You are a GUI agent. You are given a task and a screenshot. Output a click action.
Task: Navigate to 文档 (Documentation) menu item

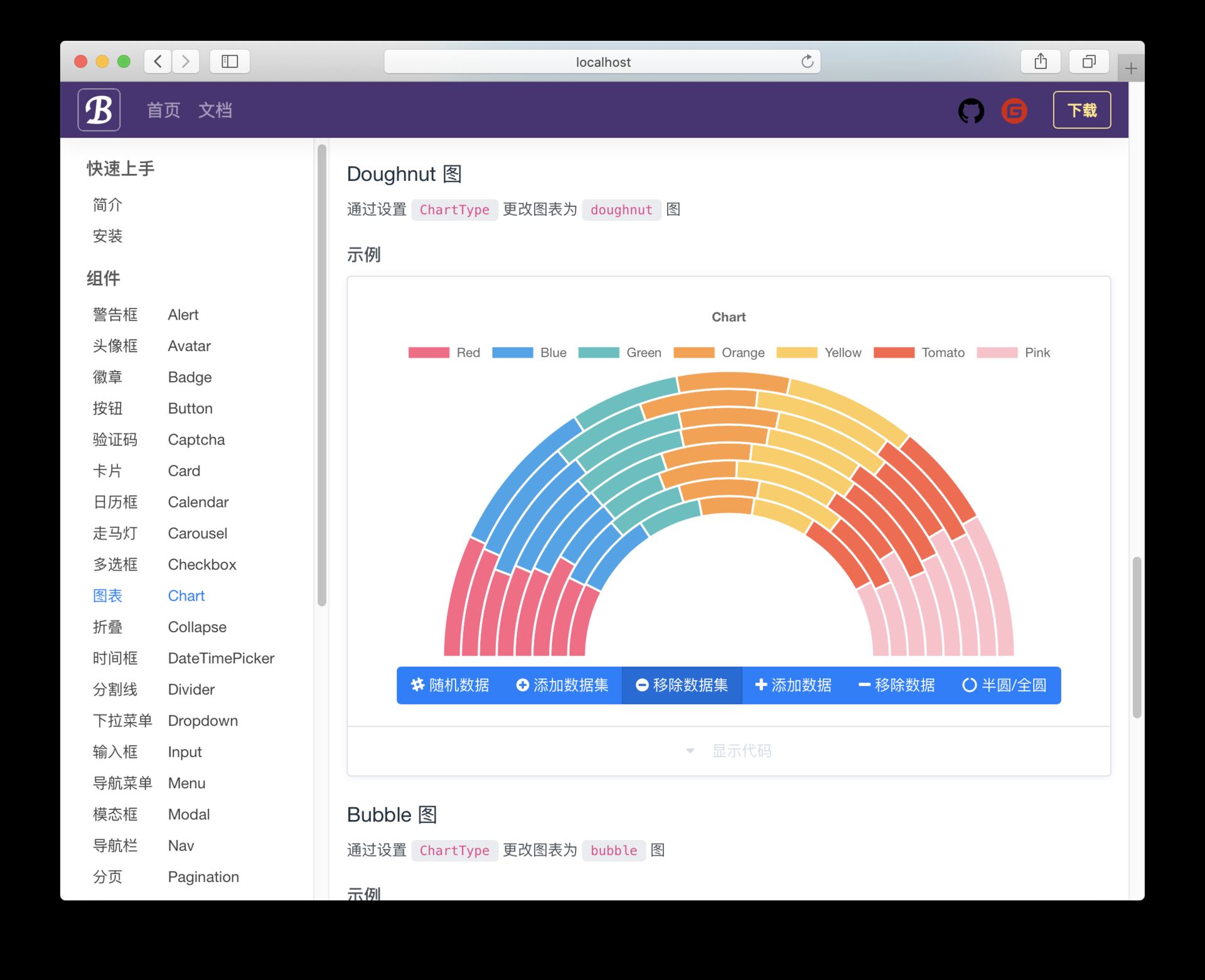pyautogui.click(x=216, y=110)
